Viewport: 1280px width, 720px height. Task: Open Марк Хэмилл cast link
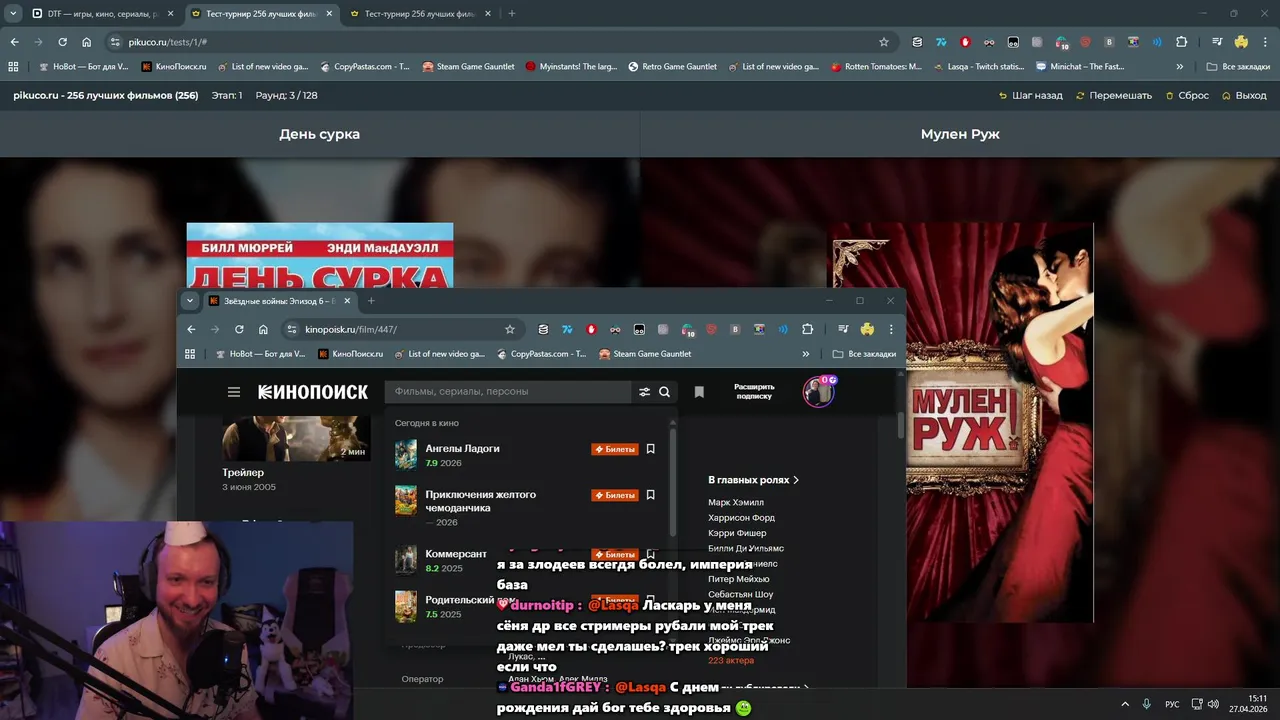[735, 503]
